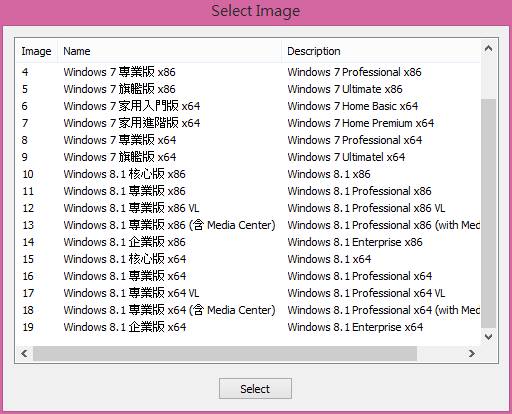The width and height of the screenshot is (512, 414).
Task: Click the horizontal scroll left arrow
Action: pos(24,353)
